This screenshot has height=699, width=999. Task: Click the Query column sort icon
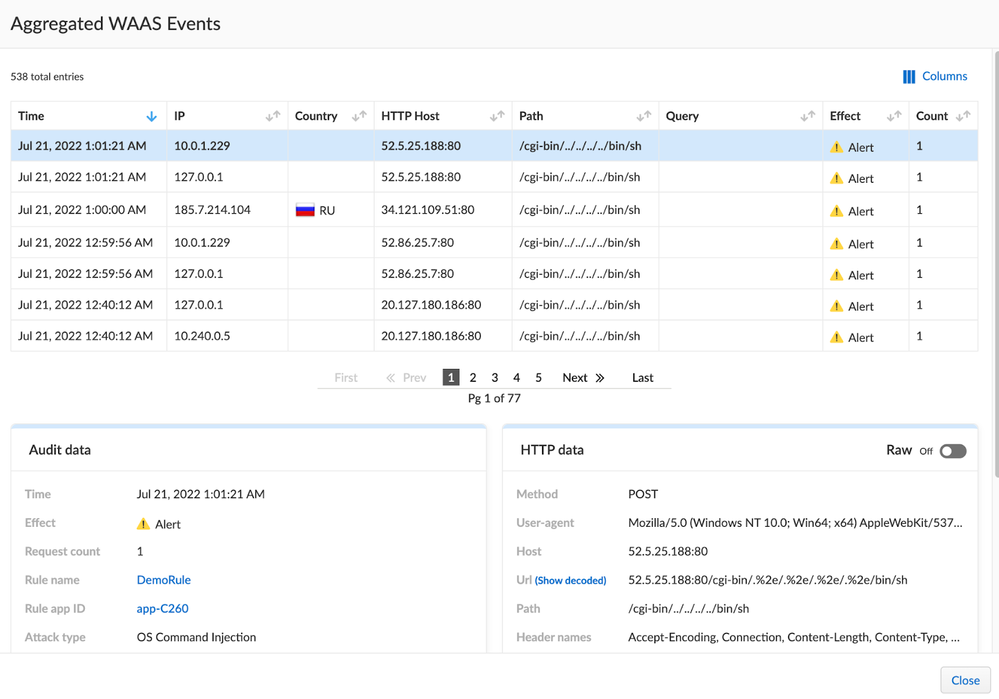pyautogui.click(x=807, y=117)
